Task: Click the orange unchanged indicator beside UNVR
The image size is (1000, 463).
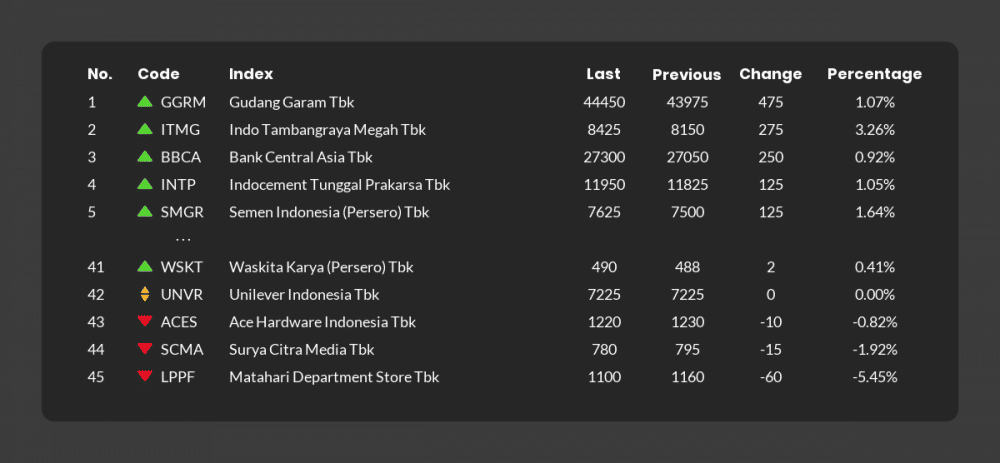Action: pyautogui.click(x=145, y=294)
